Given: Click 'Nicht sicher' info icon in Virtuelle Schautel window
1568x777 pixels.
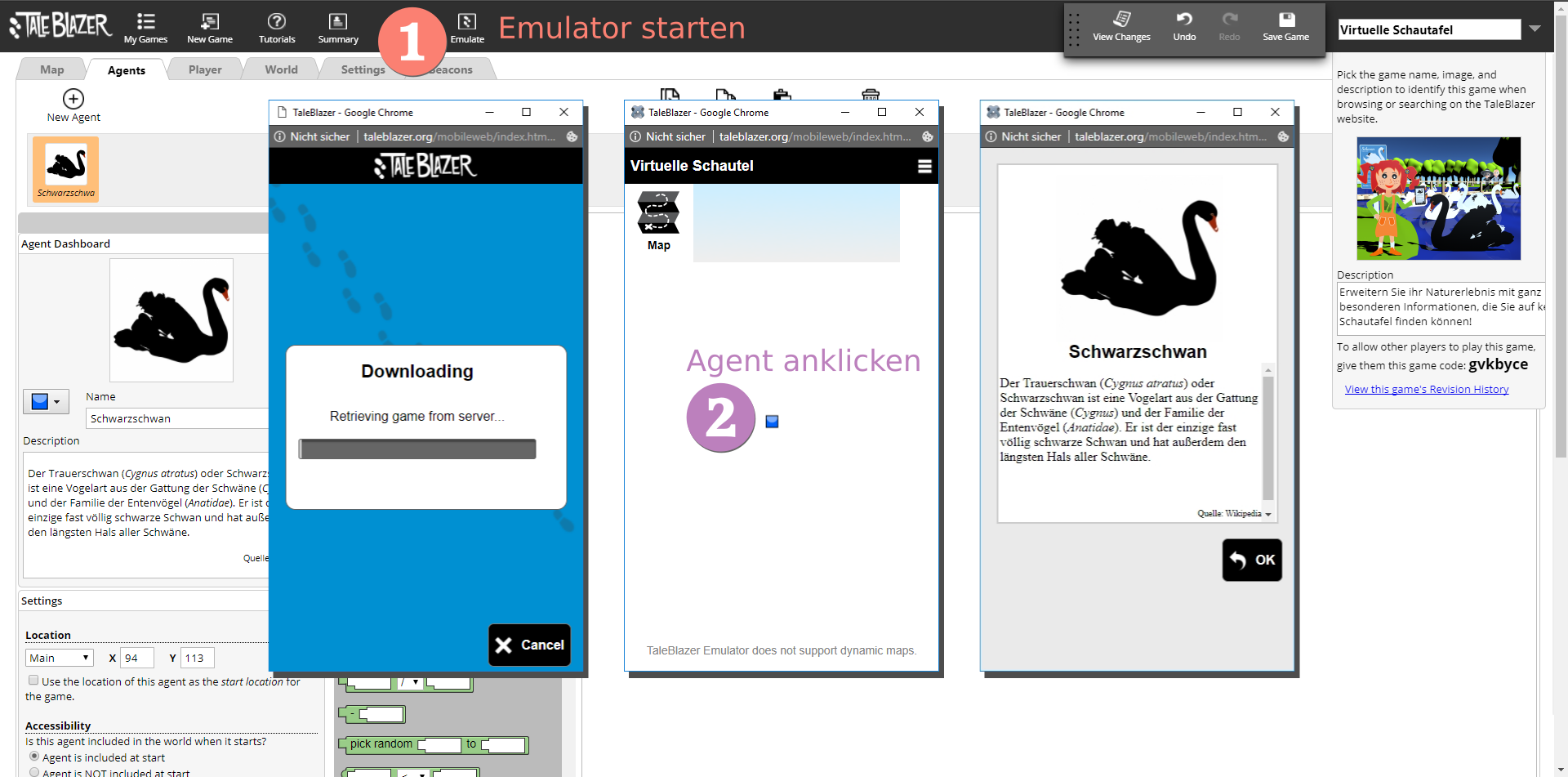Looking at the screenshot, I should coord(635,136).
